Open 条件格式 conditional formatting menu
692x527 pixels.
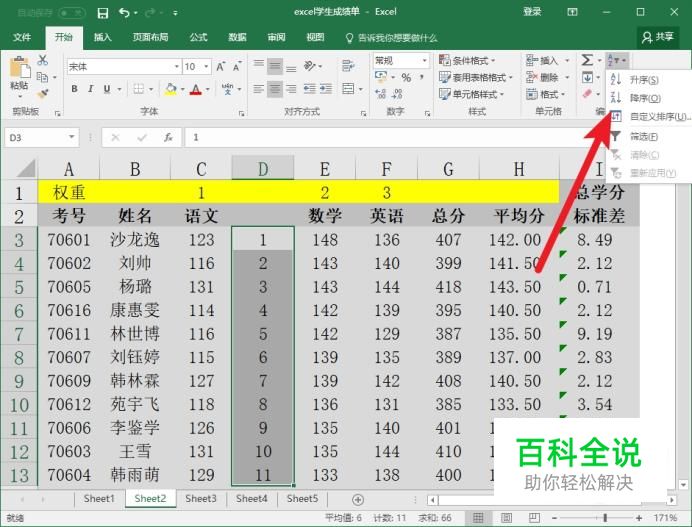coord(467,60)
